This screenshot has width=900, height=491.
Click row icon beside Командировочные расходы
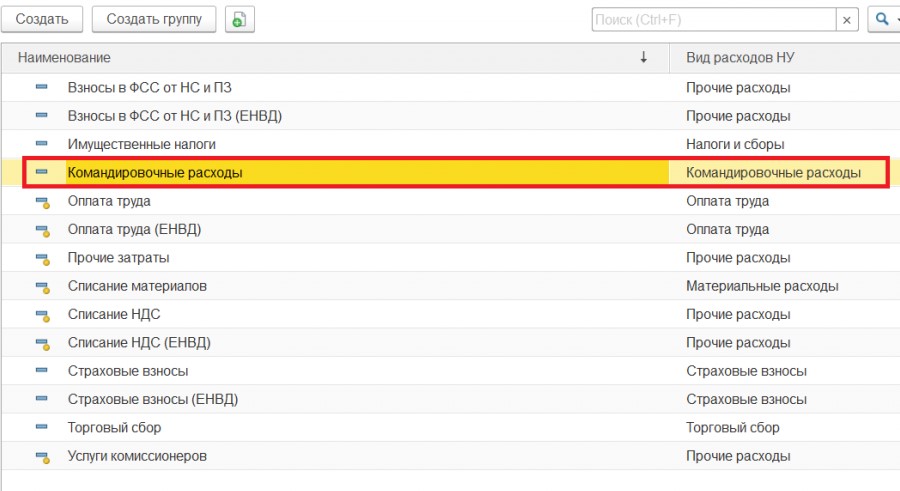click(x=42, y=173)
